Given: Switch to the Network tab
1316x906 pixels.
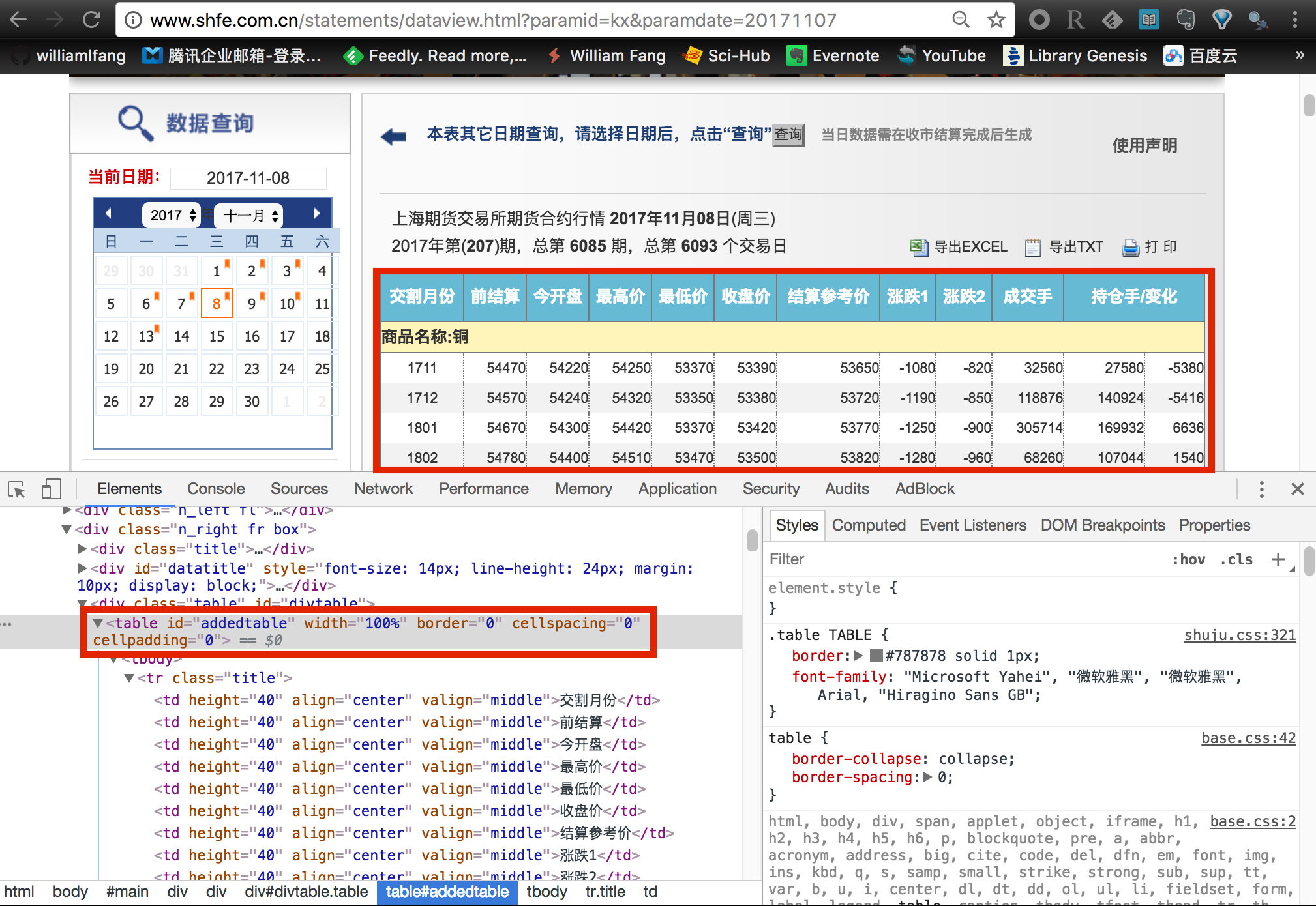Looking at the screenshot, I should pyautogui.click(x=383, y=489).
